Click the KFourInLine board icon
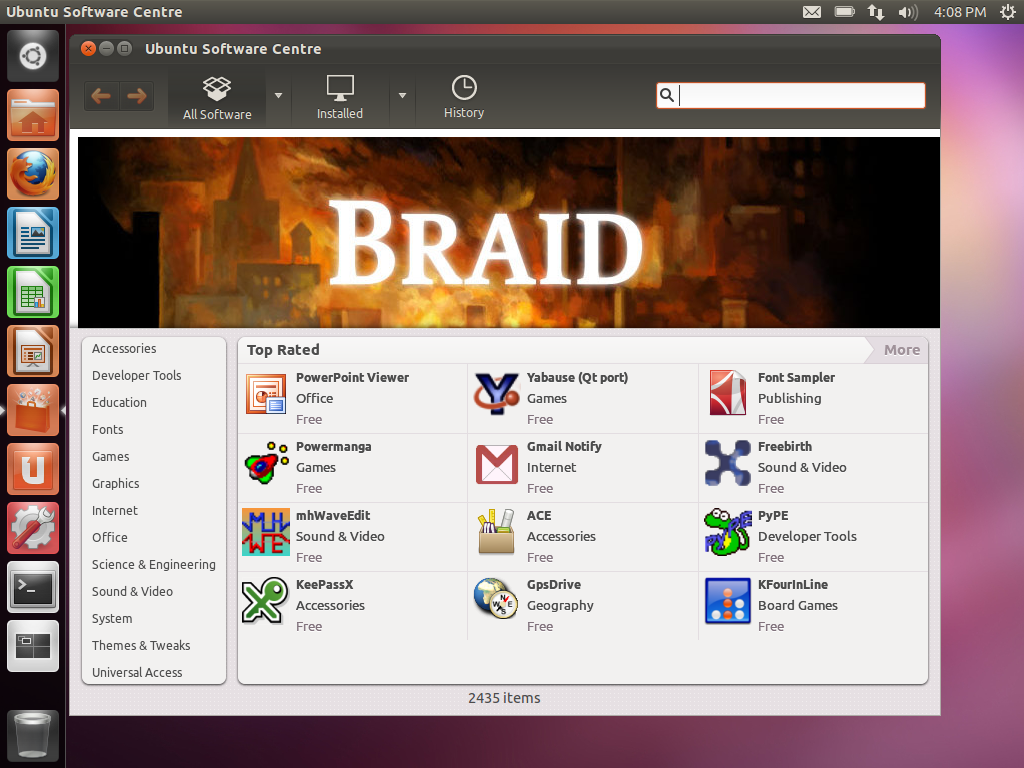 pyautogui.click(x=728, y=601)
